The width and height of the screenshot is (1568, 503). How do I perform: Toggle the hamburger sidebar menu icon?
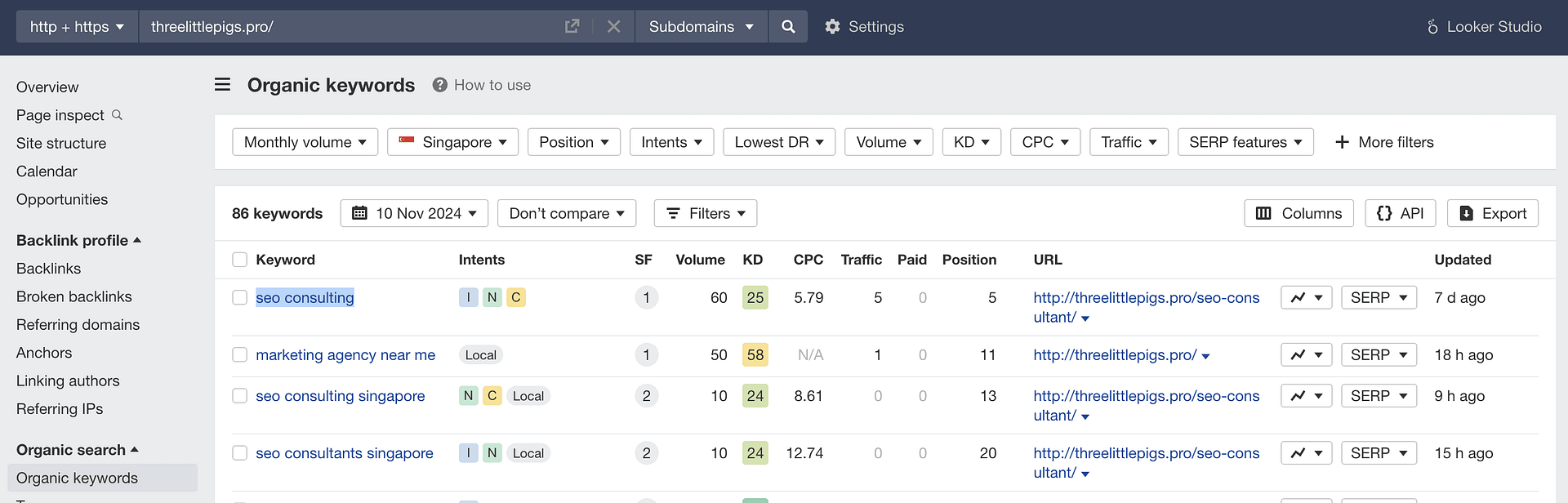222,85
